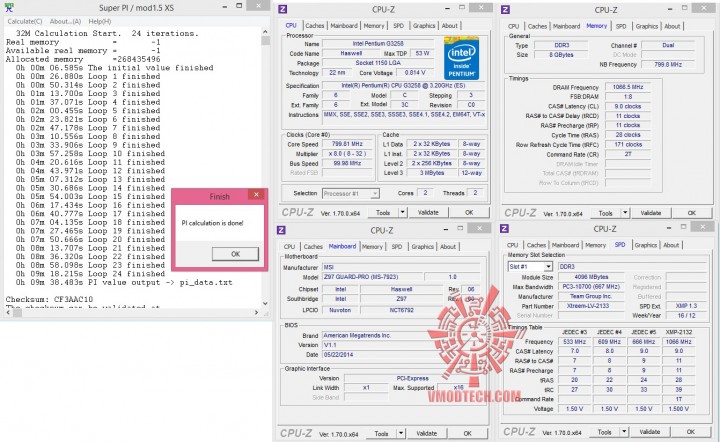Click Super PI horizontal scrollbar right arrow
Screen dimensions: 720x442
pyautogui.click(x=256, y=313)
